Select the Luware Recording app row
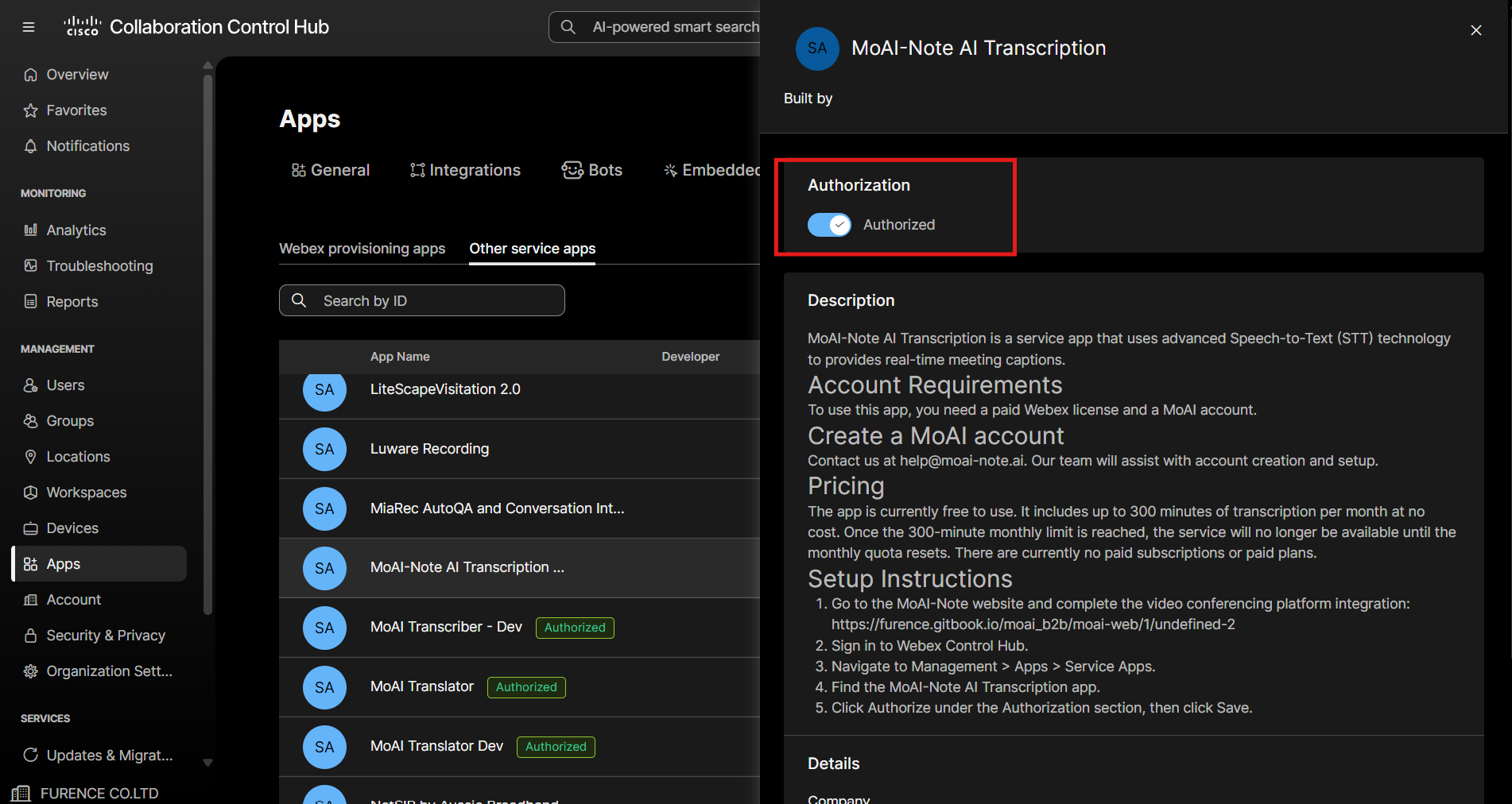The image size is (1512, 804). click(x=519, y=449)
